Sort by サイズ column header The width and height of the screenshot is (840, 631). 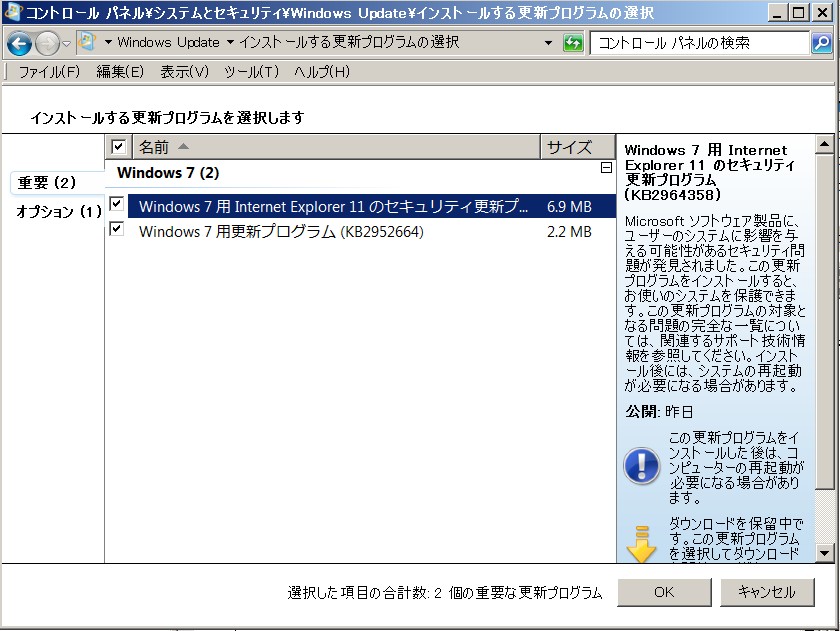(578, 146)
